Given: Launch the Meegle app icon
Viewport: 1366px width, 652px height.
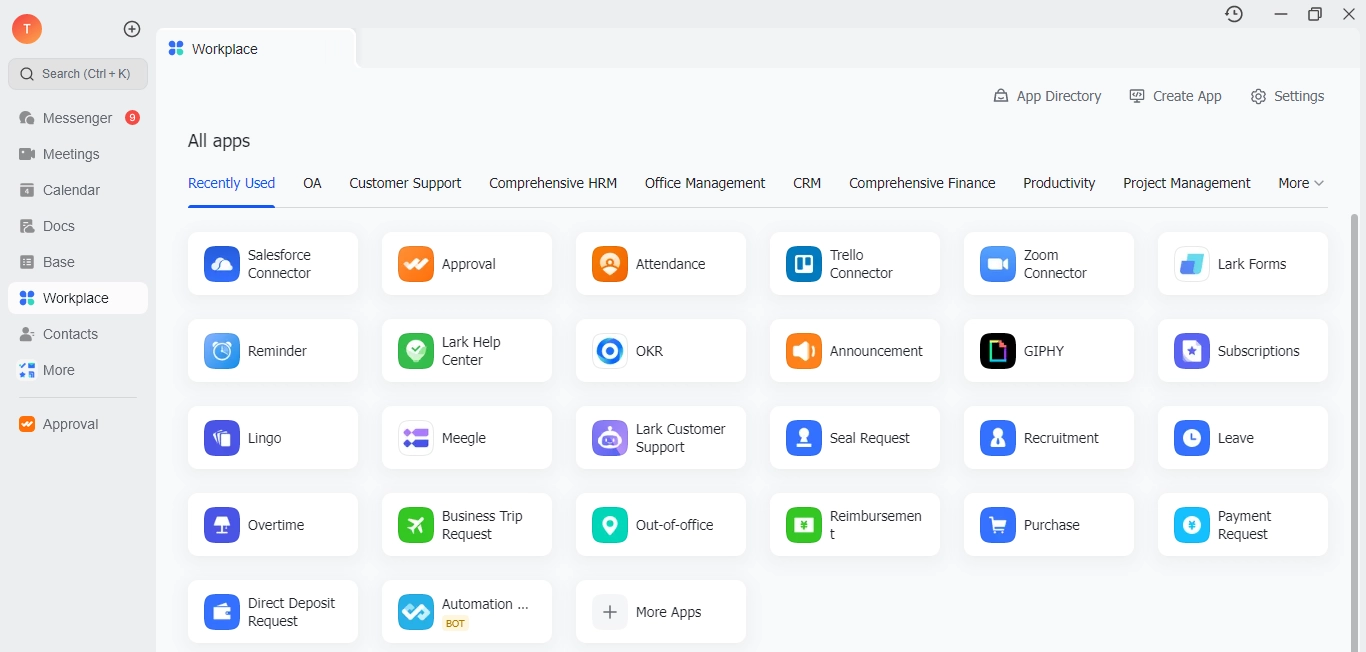Looking at the screenshot, I should point(416,438).
